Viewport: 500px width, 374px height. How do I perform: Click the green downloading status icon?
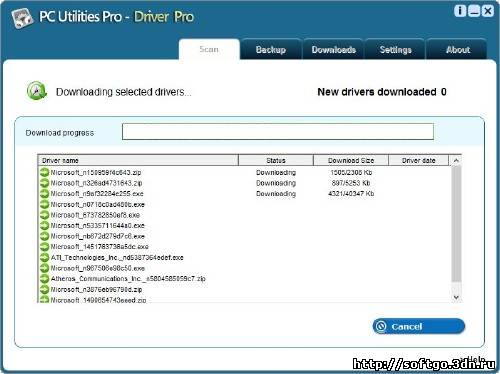click(x=37, y=91)
